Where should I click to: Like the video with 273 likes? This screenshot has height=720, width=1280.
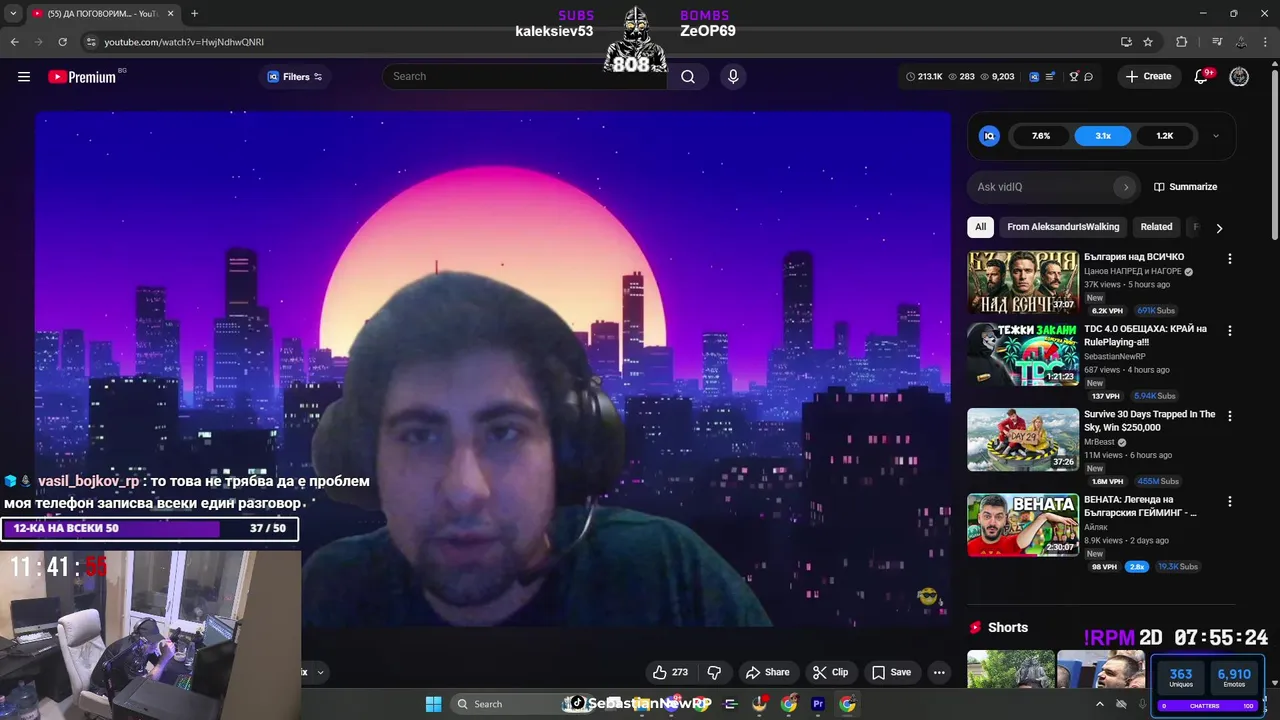tap(670, 672)
